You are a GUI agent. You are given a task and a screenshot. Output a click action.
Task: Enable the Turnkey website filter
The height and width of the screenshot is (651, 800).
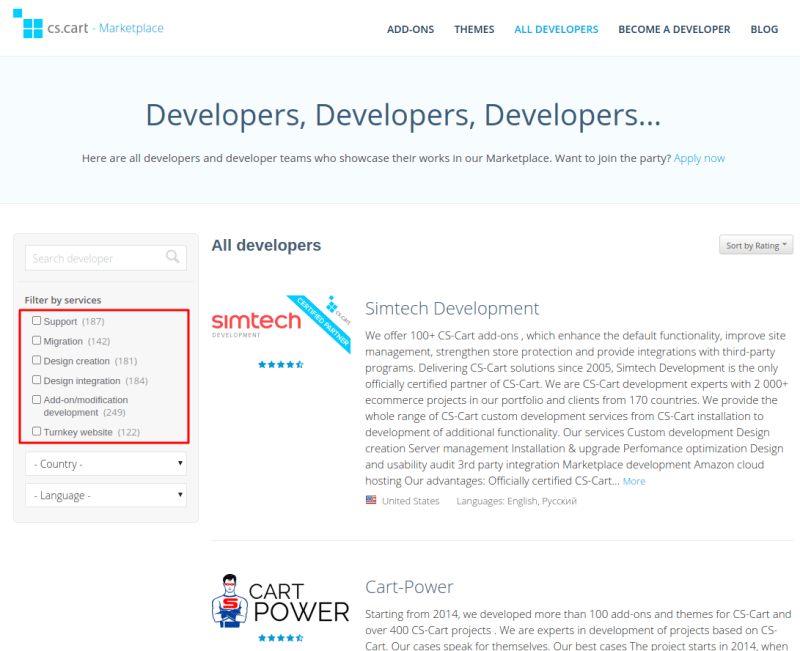35,431
